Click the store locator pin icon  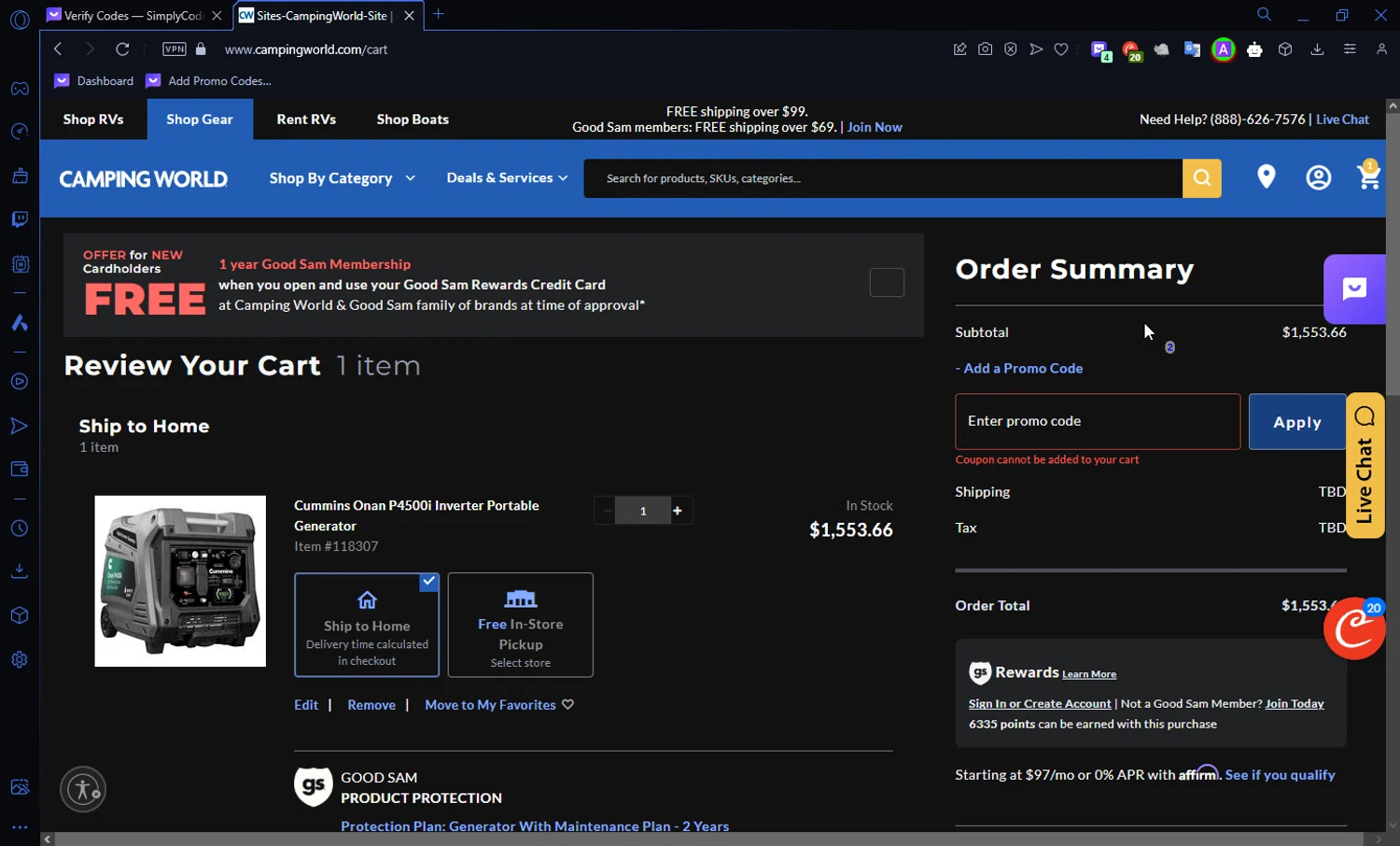click(x=1266, y=177)
